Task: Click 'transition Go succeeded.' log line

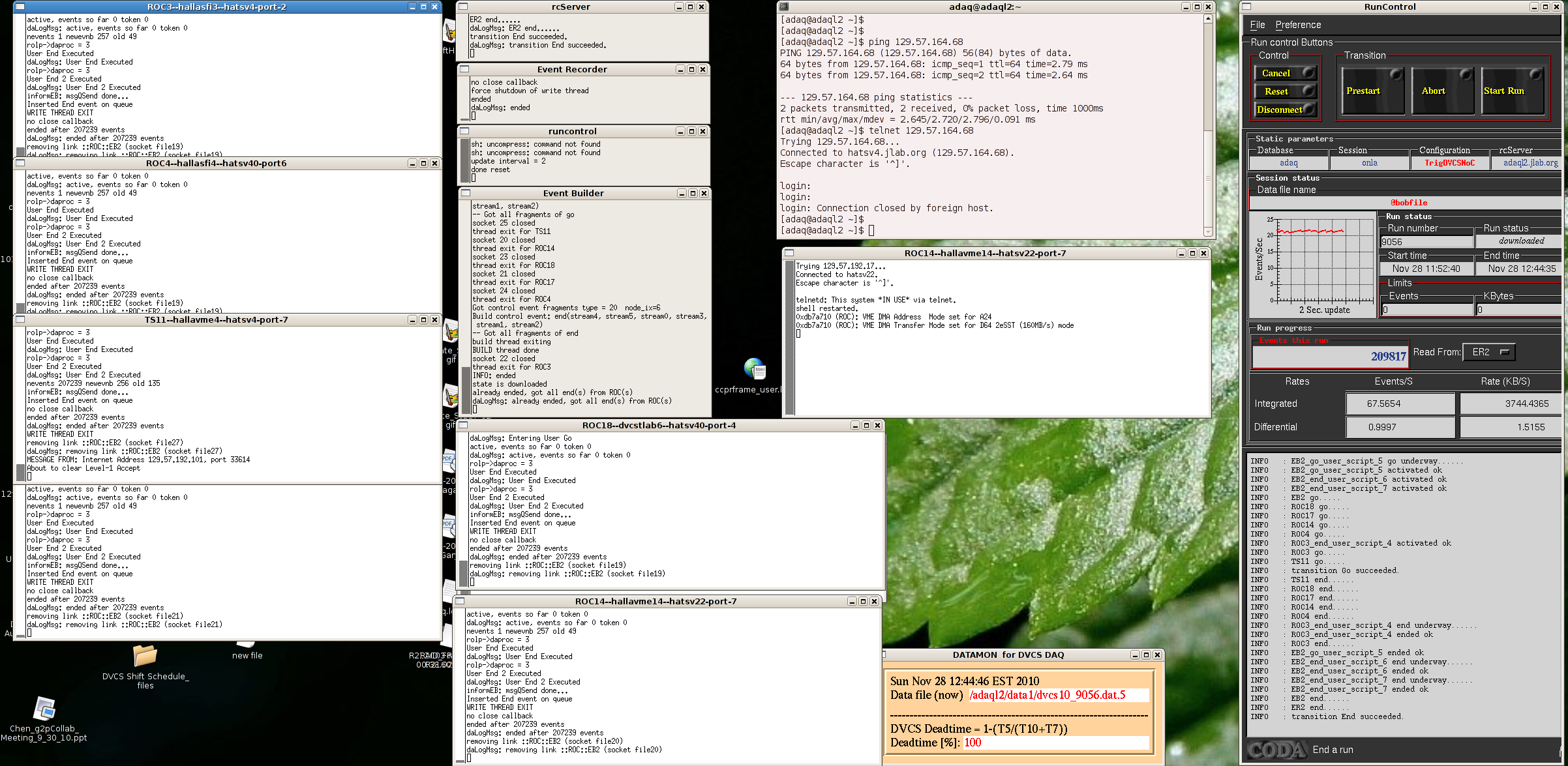Action: [x=1345, y=570]
